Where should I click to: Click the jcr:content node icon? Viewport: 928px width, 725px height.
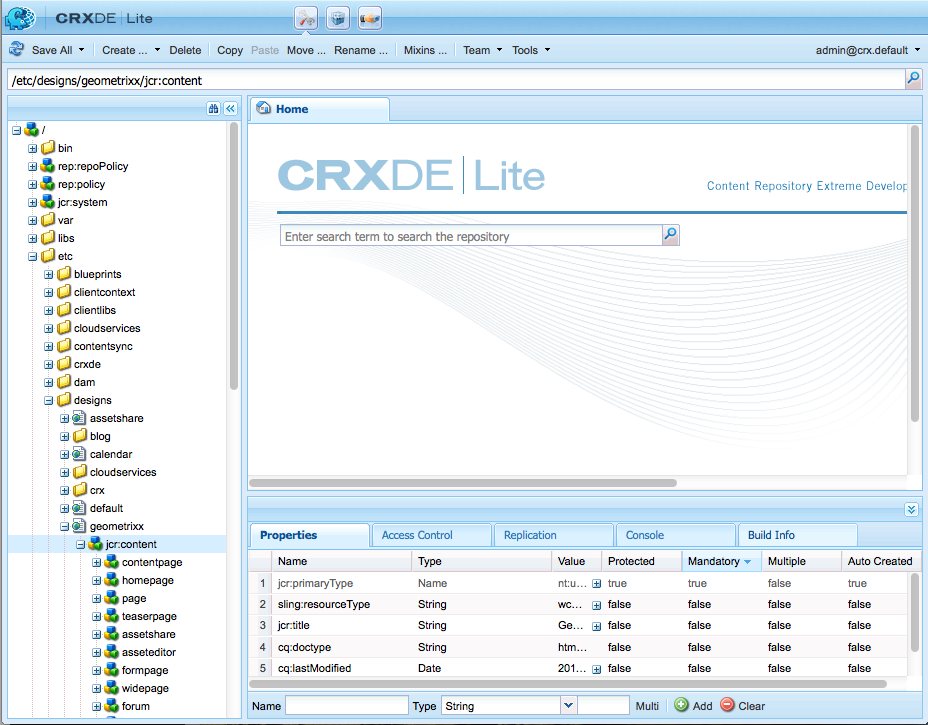click(x=95, y=543)
